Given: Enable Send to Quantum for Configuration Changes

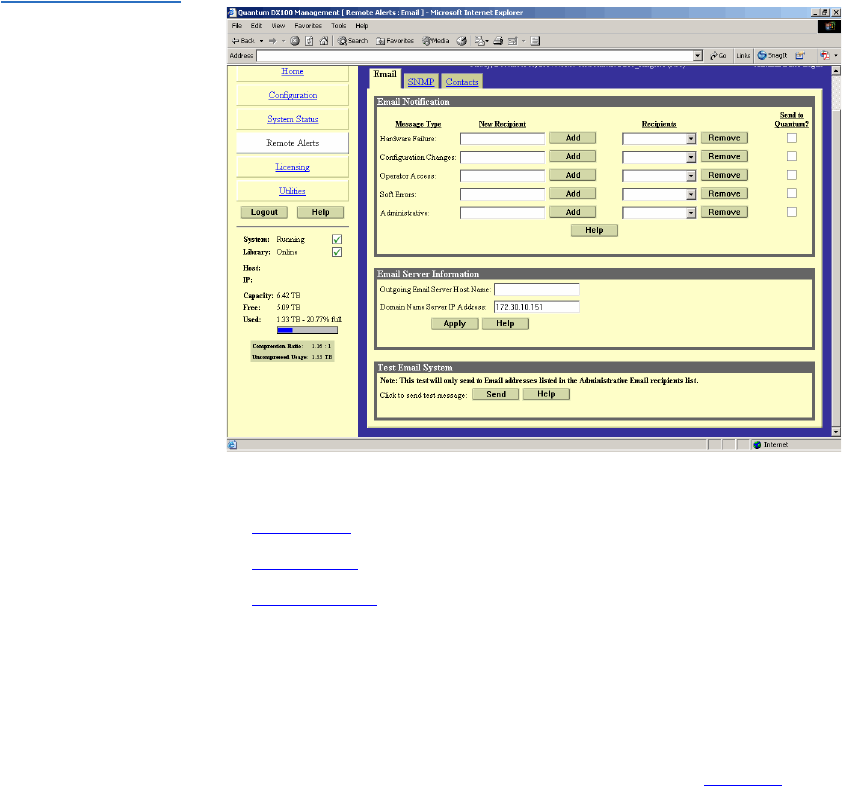Looking at the screenshot, I should pyautogui.click(x=792, y=156).
